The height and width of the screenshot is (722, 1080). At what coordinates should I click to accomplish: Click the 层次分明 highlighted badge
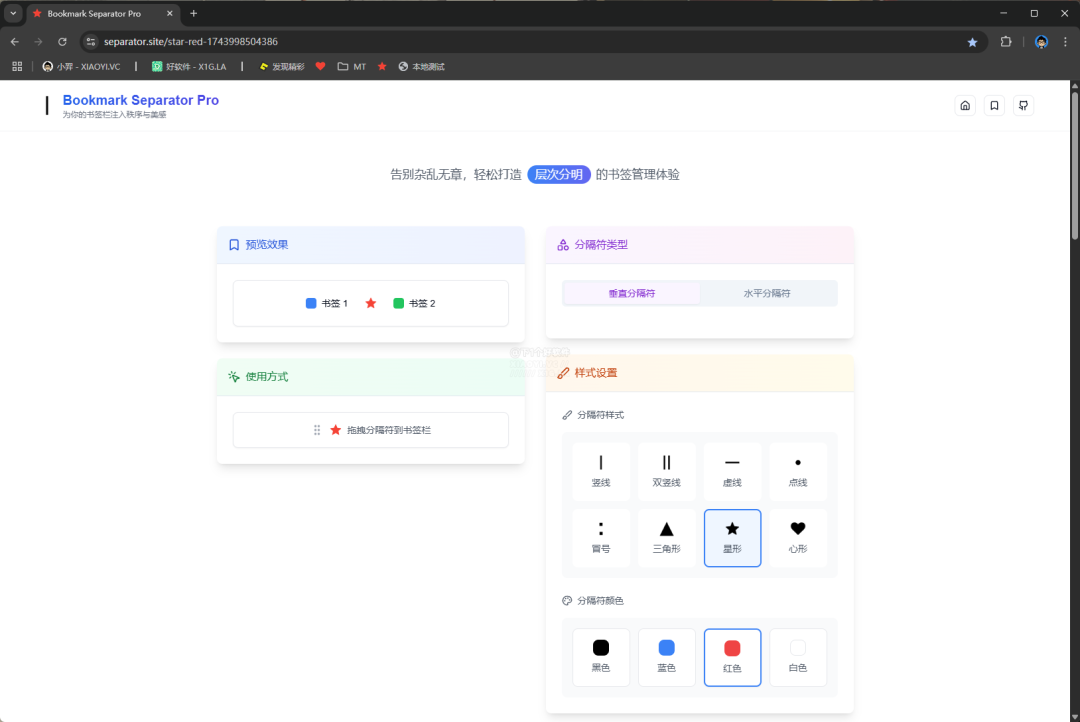pos(559,174)
